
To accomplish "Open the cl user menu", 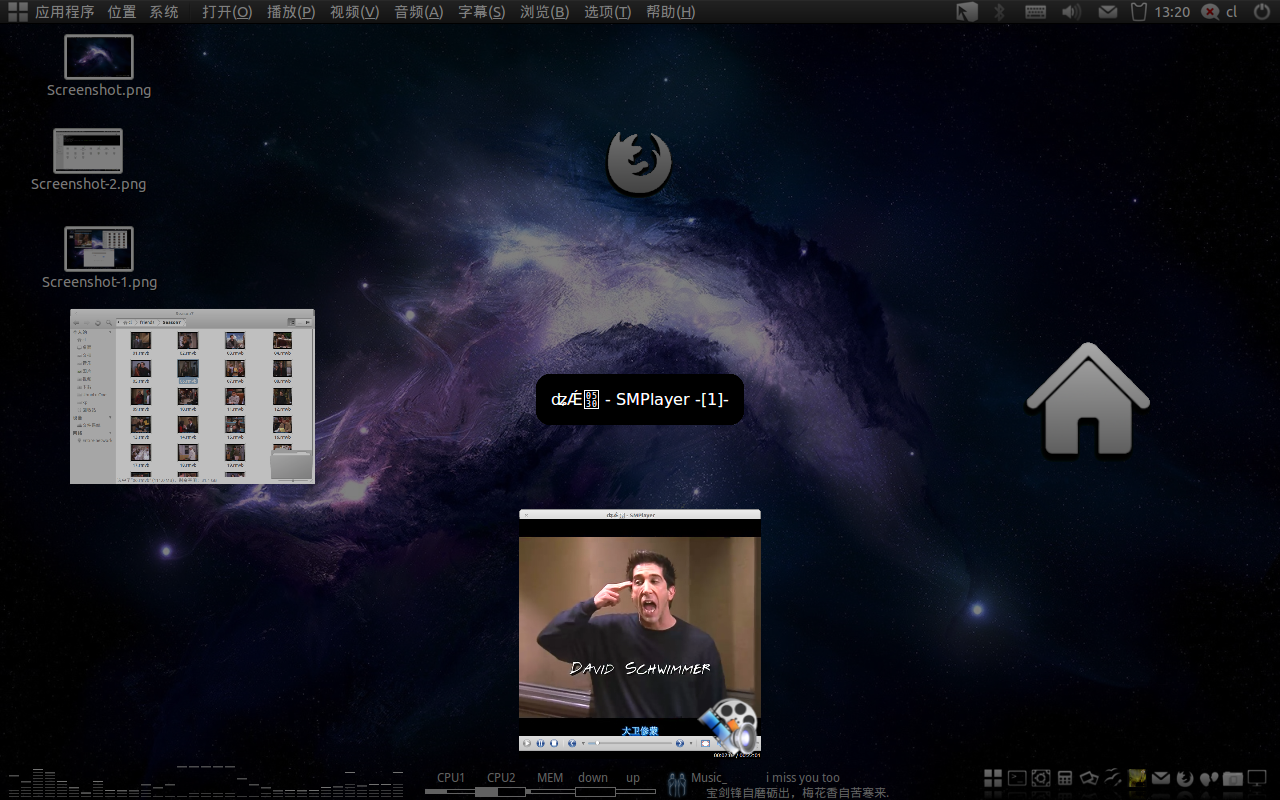I will (1232, 12).
